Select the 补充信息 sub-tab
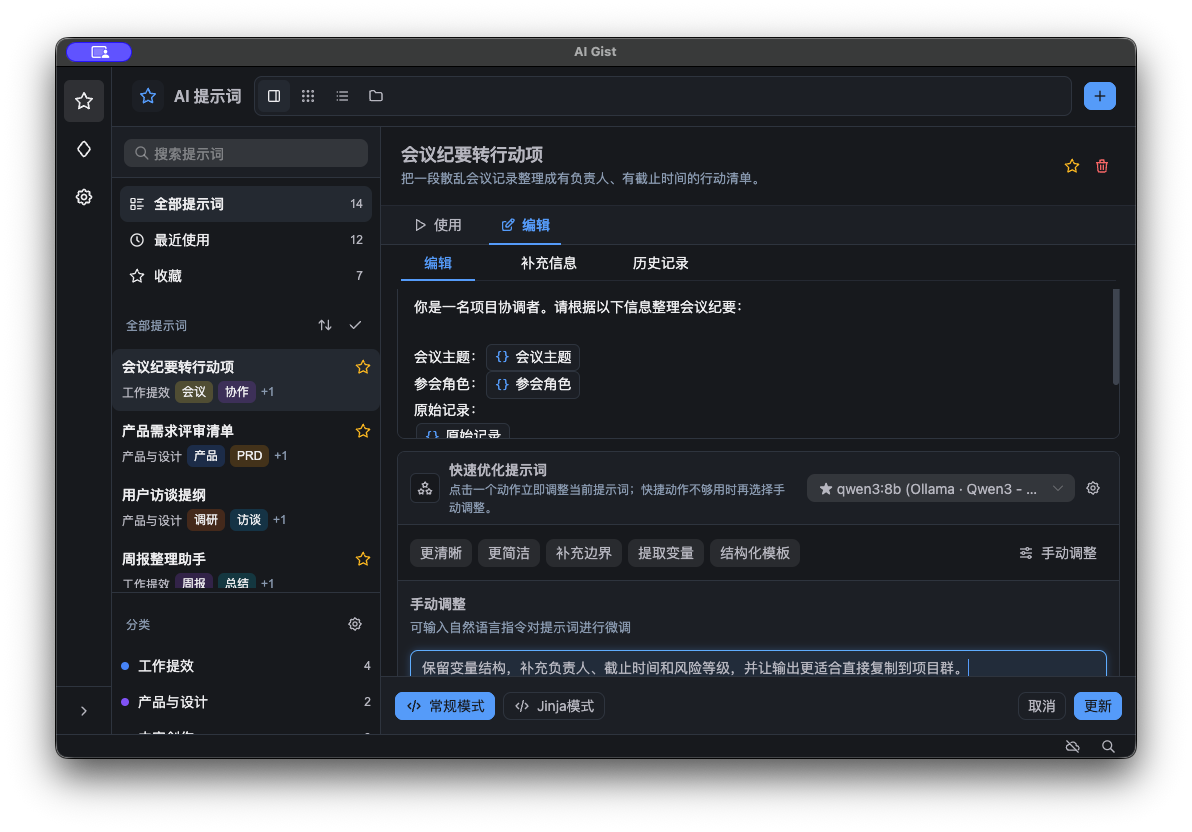 coord(549,263)
